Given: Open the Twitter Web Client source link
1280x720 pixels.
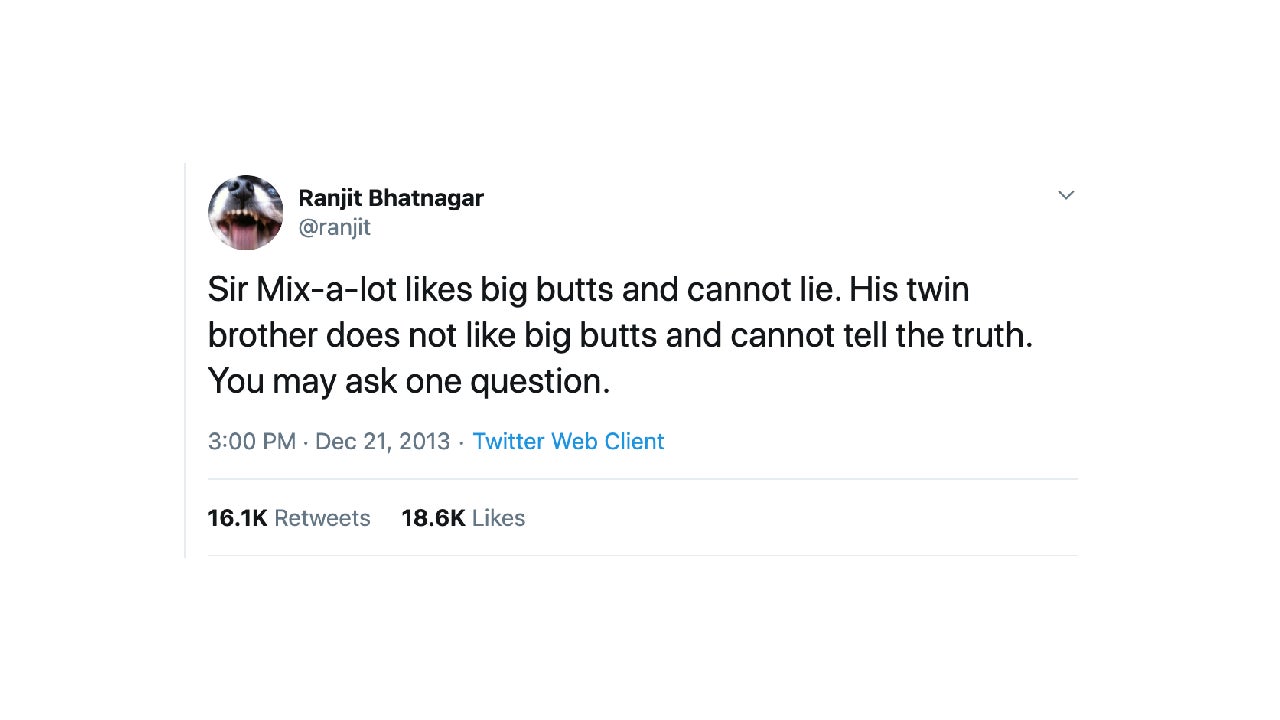Looking at the screenshot, I should 568,441.
